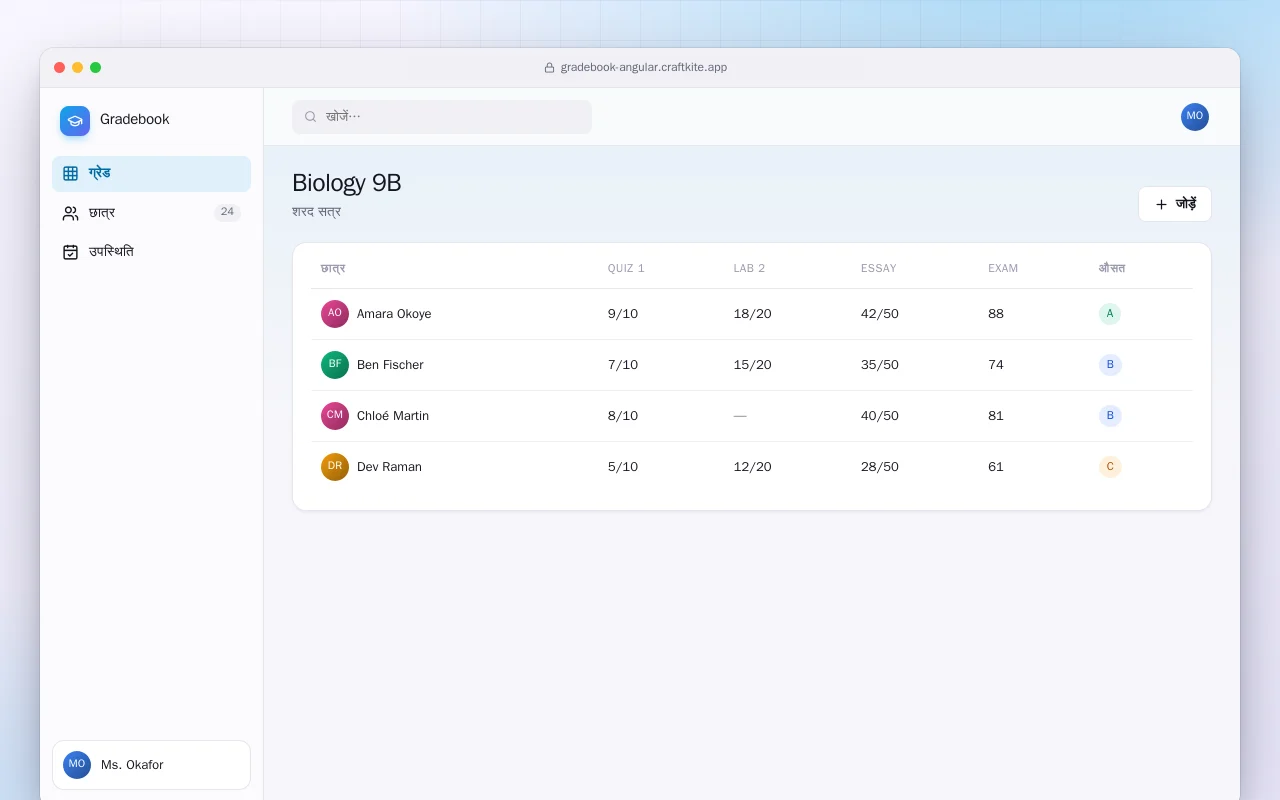
Task: Click the Gradebook graduation cap logo
Action: click(75, 121)
